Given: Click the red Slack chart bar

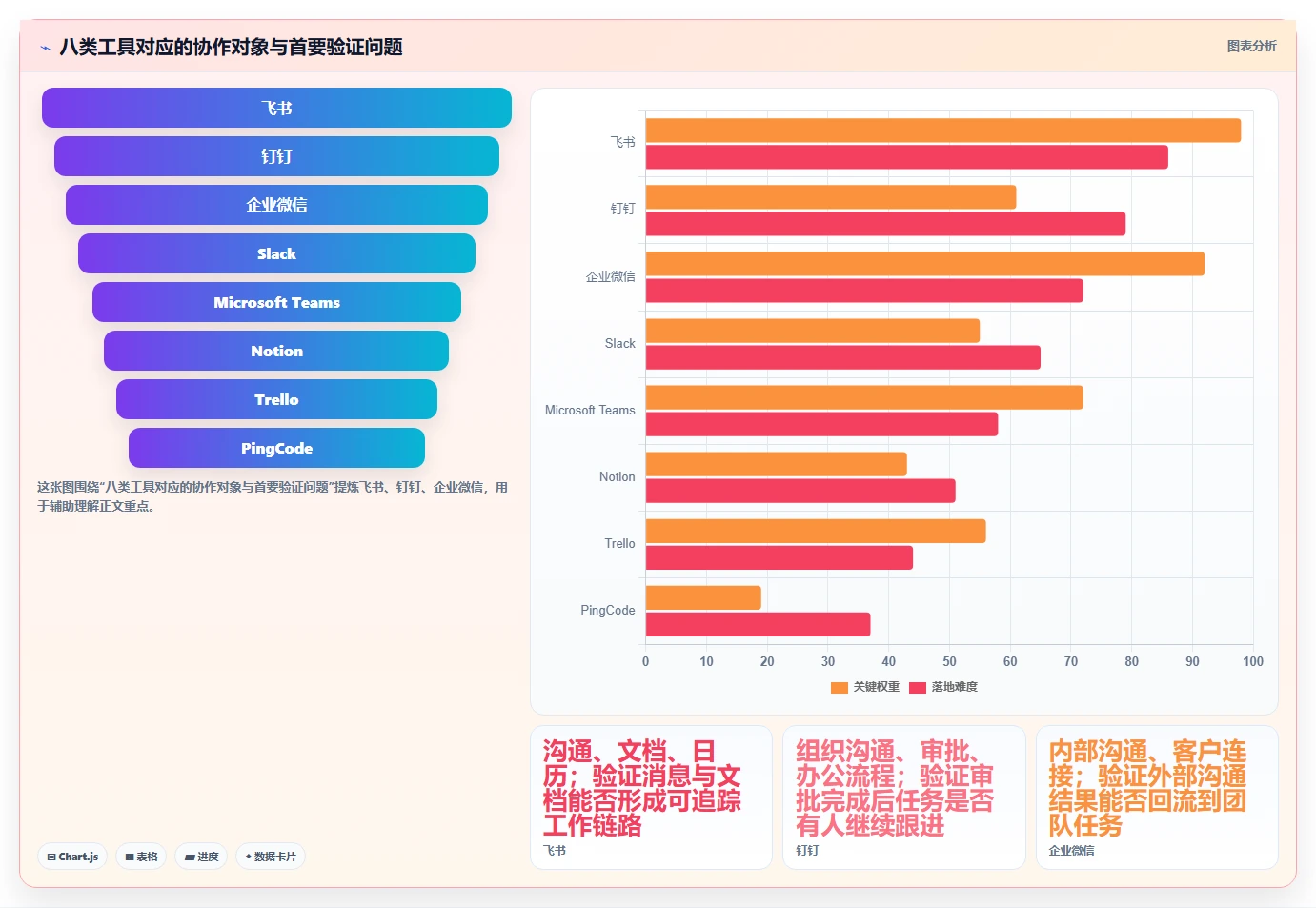Looking at the screenshot, I should tap(843, 357).
